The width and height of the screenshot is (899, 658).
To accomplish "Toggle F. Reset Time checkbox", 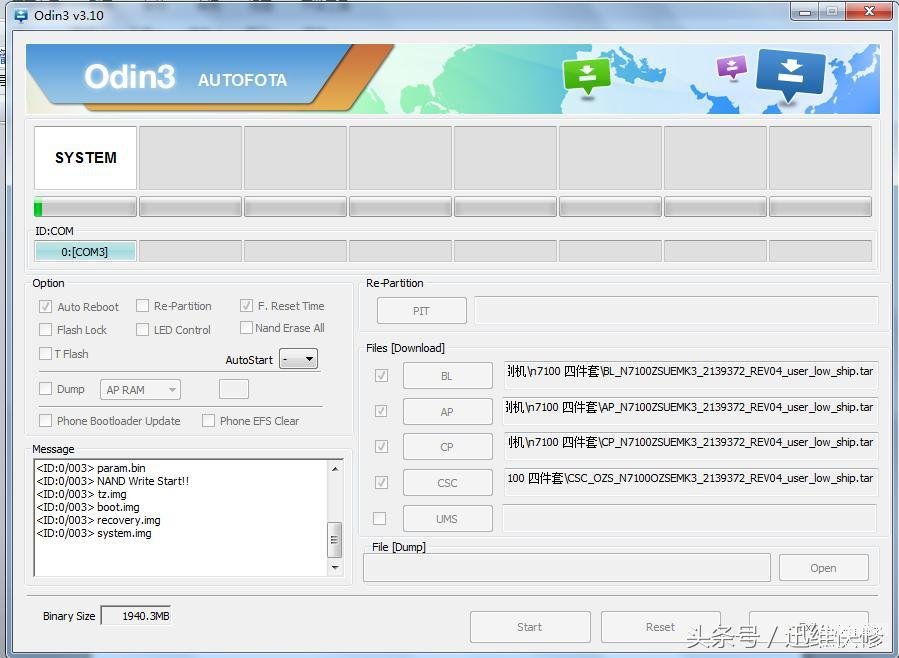I will 247,306.
